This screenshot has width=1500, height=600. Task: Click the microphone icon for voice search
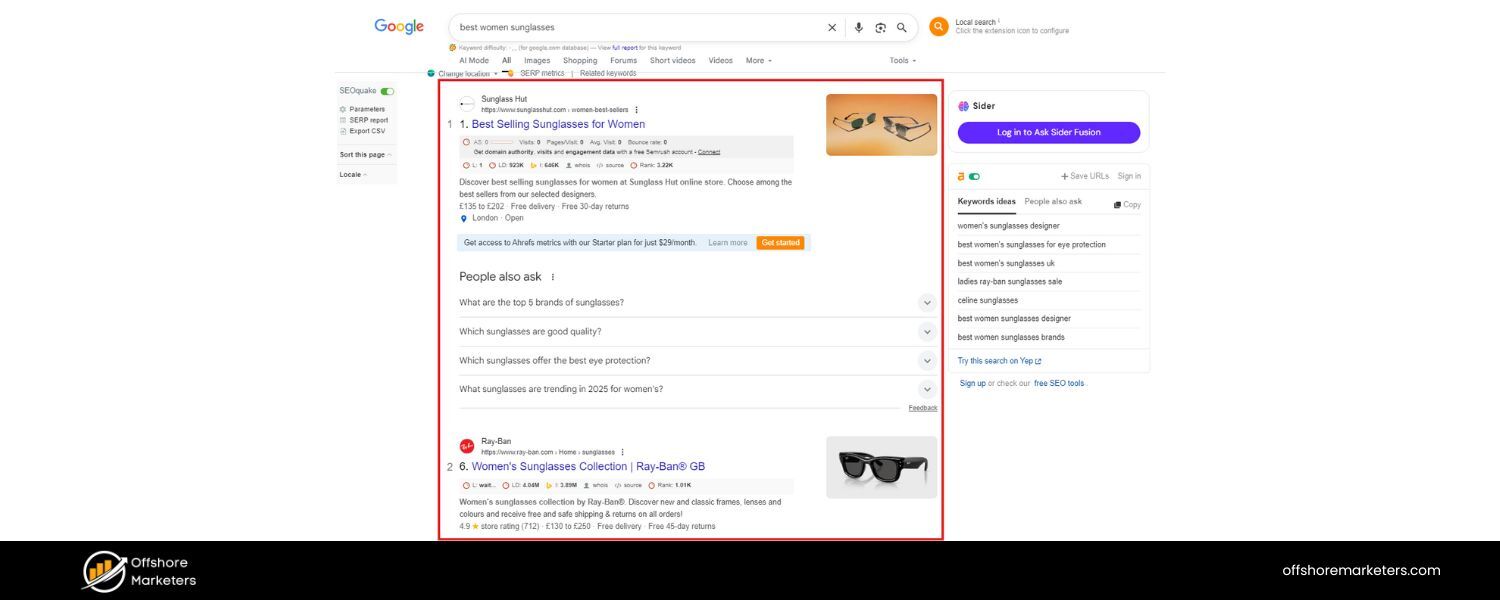(x=858, y=27)
